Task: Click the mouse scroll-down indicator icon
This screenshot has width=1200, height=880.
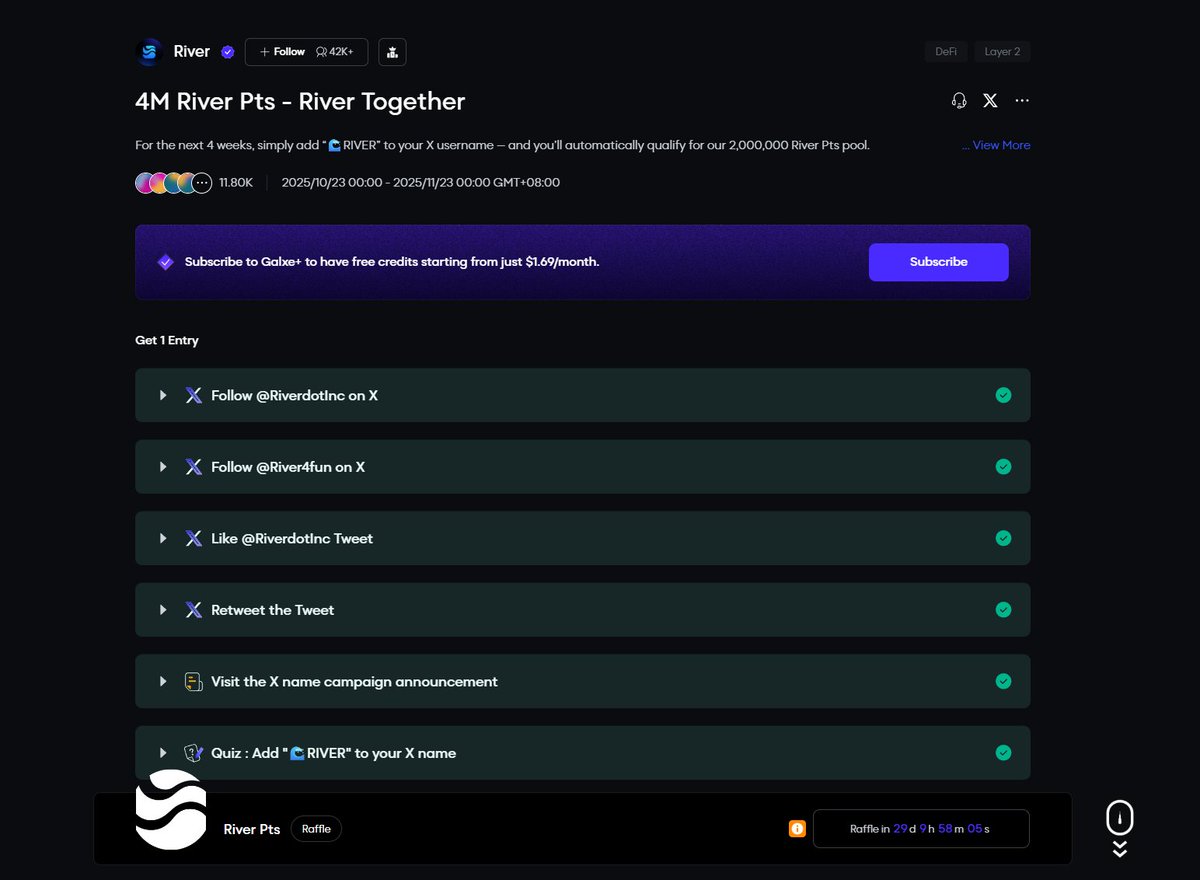Action: tap(1120, 828)
